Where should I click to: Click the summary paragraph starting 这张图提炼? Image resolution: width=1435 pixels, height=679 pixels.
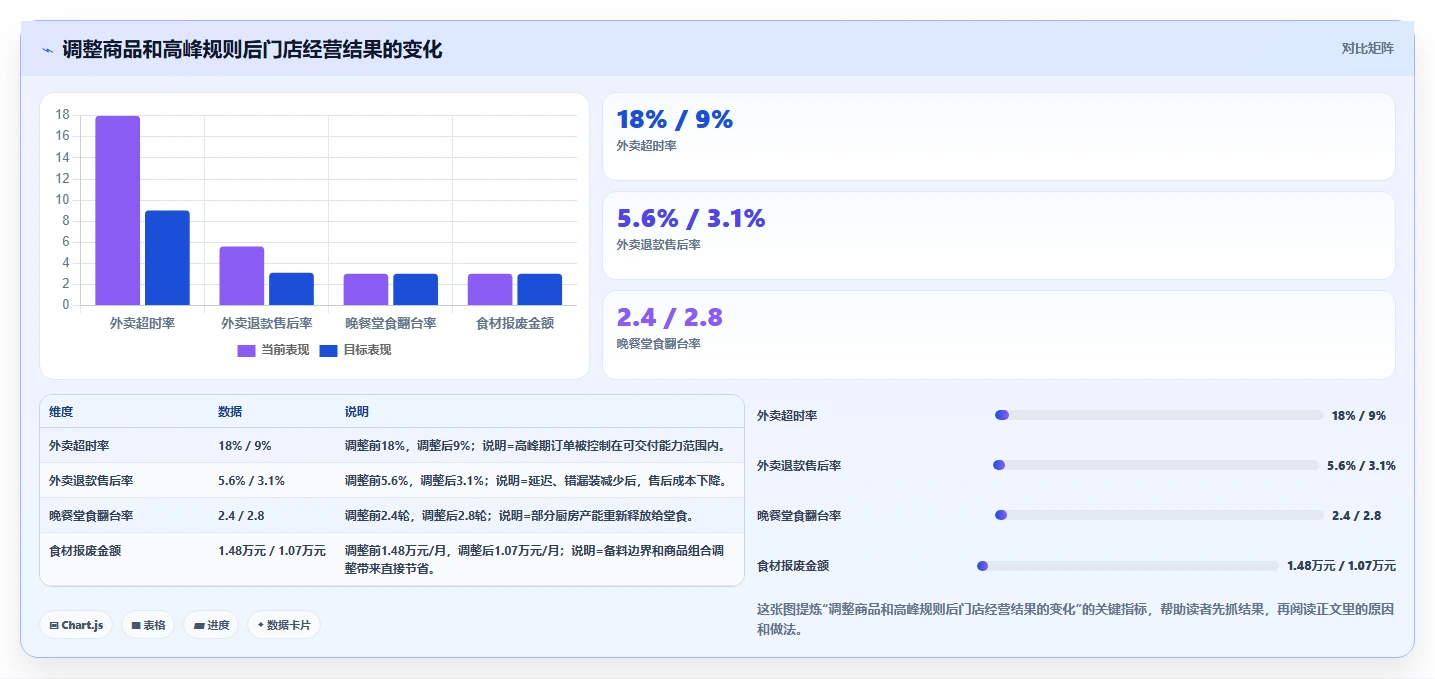pos(1076,619)
